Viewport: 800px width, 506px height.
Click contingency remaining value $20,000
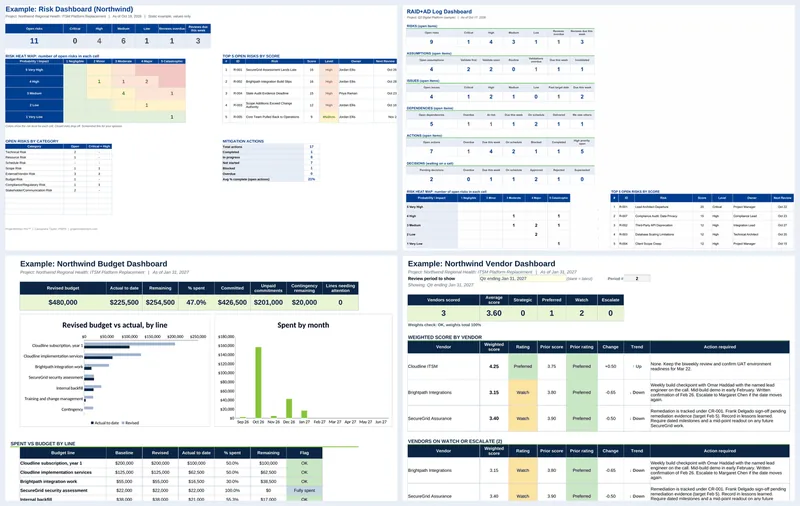point(304,302)
